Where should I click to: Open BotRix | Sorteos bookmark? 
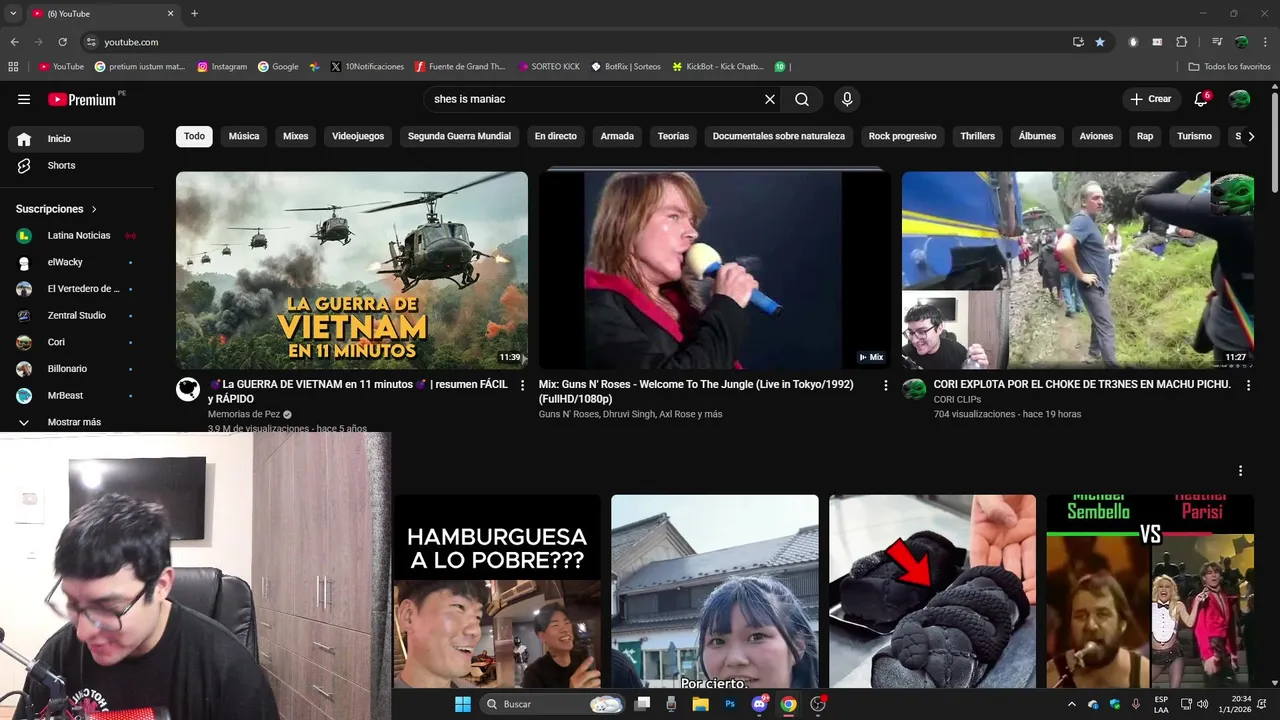coord(626,67)
